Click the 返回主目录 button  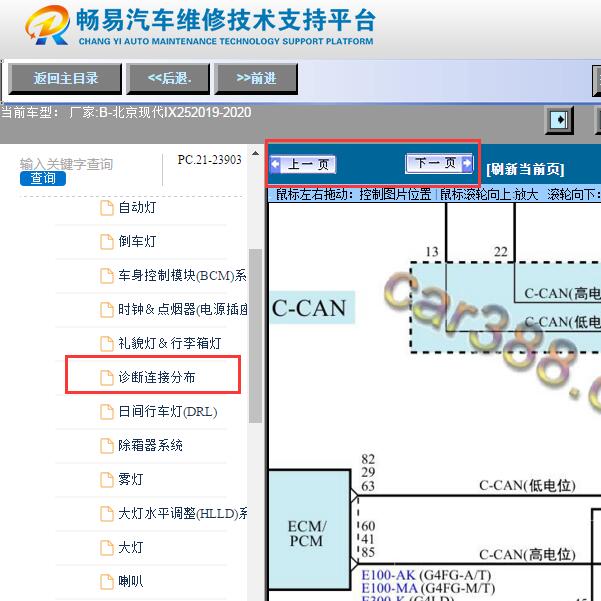(65, 79)
